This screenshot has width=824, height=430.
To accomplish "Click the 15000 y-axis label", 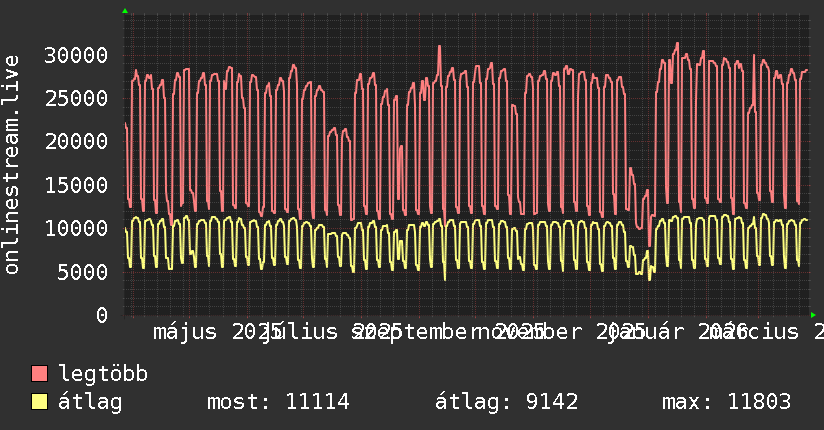I will click(x=76, y=186).
